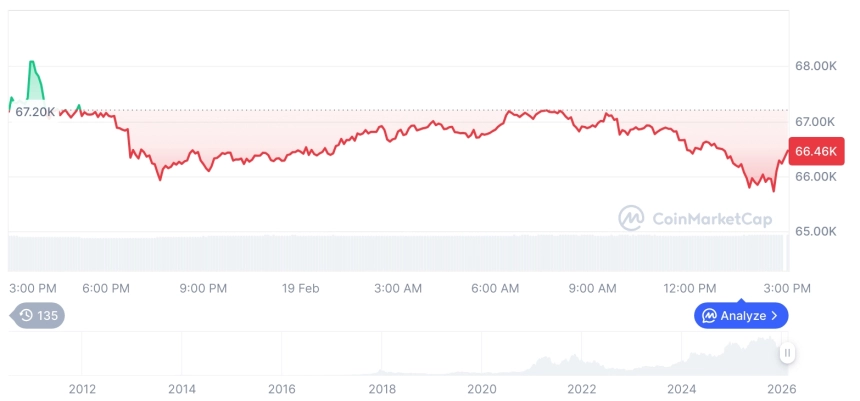Click the 9:00 PM time axis label

pos(203,288)
